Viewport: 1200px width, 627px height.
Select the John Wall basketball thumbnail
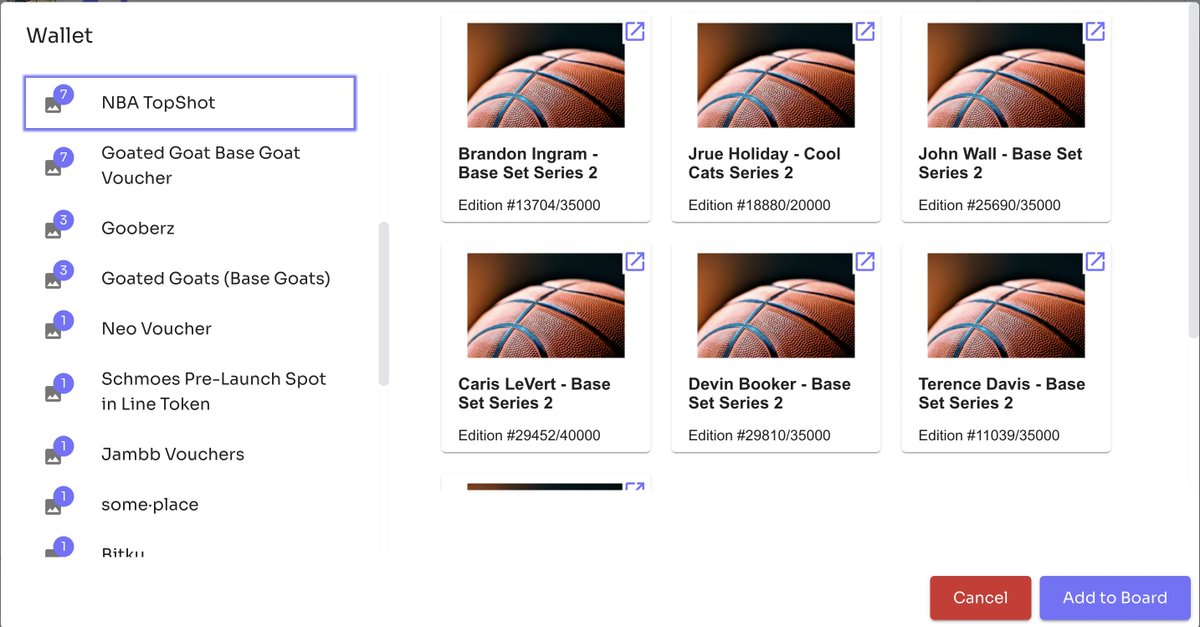pos(1006,75)
